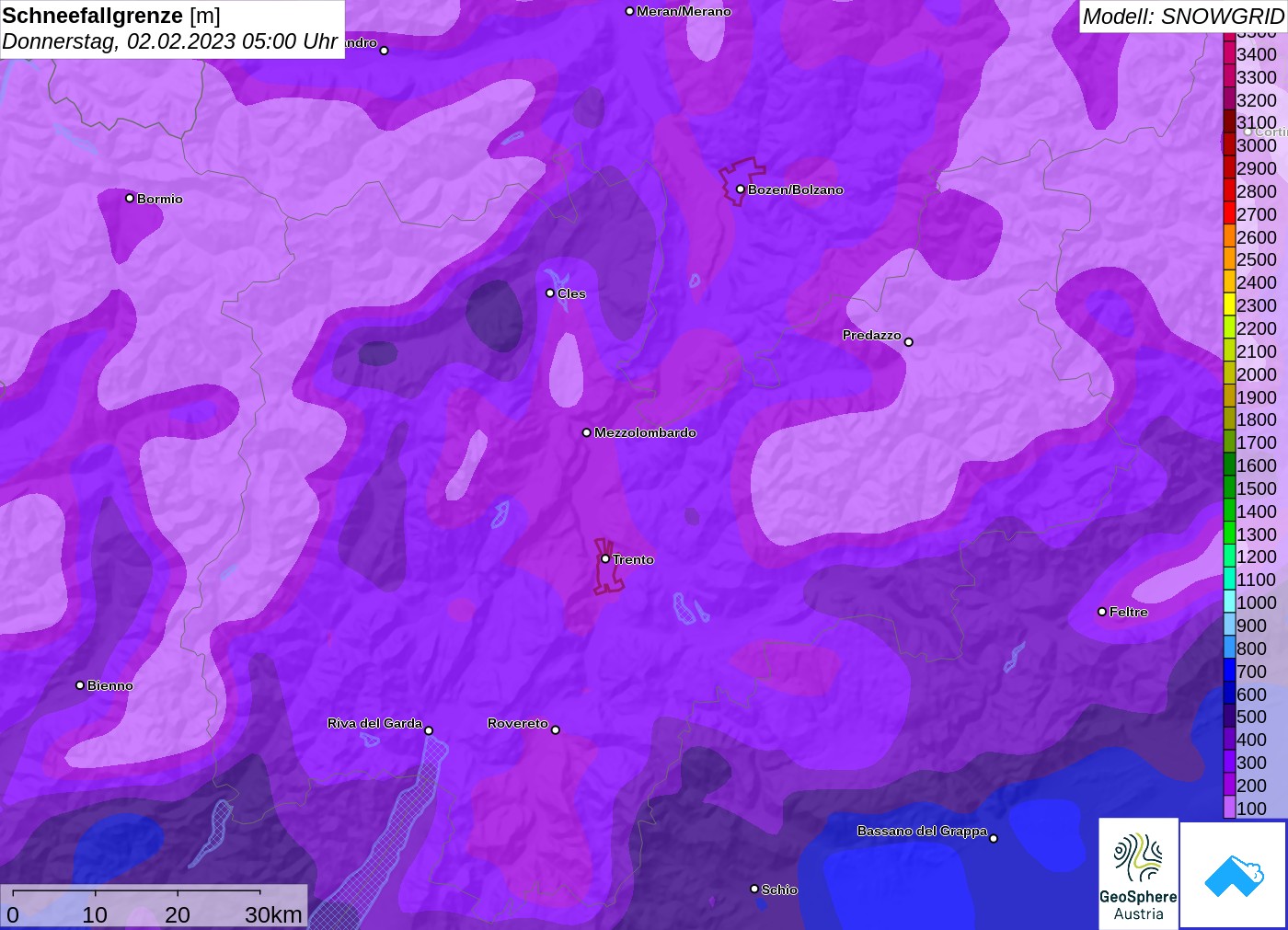Viewport: 1288px width, 930px height.
Task: Pick the yellow 2300 m legend swatch
Action: click(x=1229, y=305)
